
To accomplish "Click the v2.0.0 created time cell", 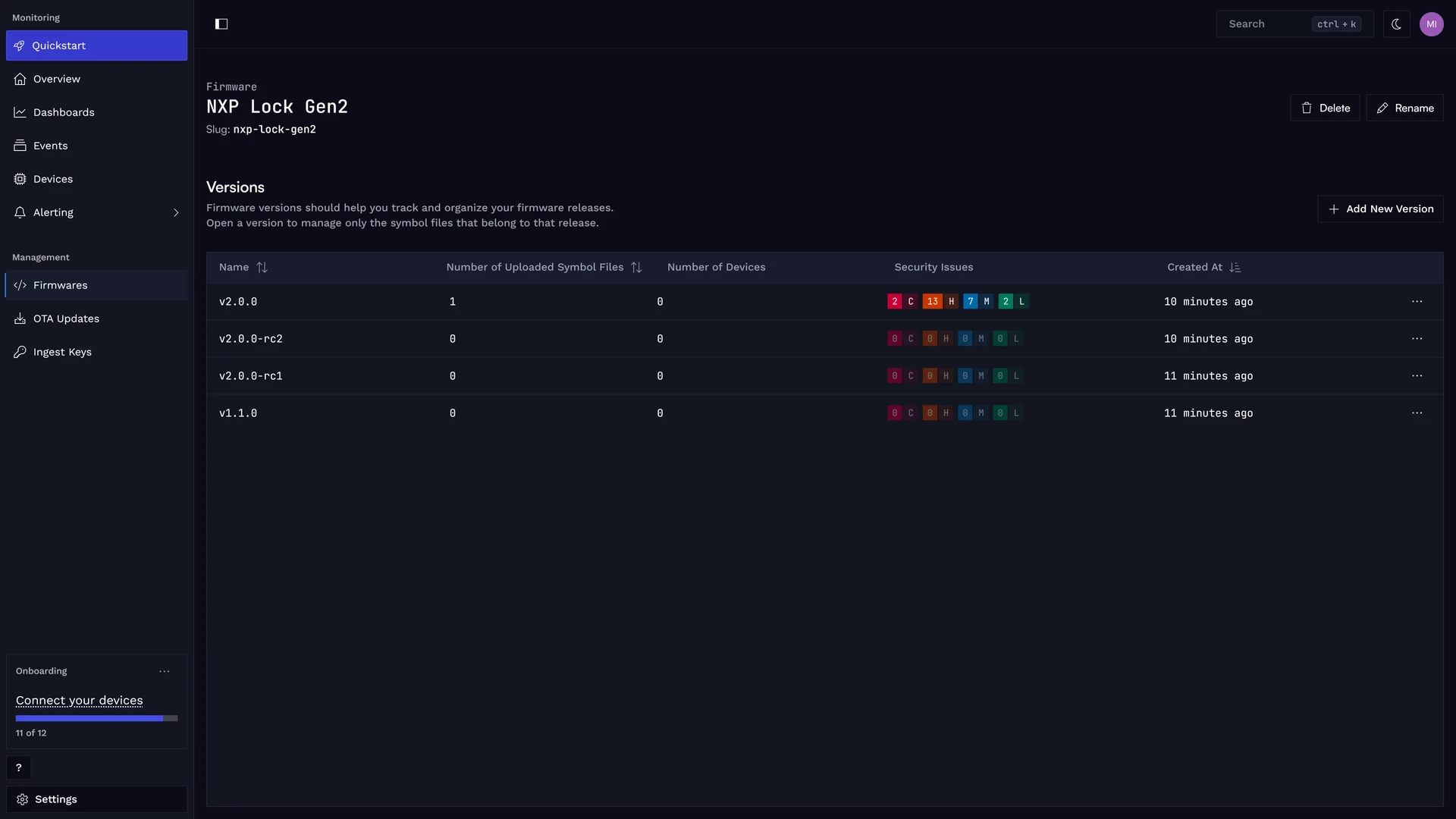I will click(x=1208, y=302).
